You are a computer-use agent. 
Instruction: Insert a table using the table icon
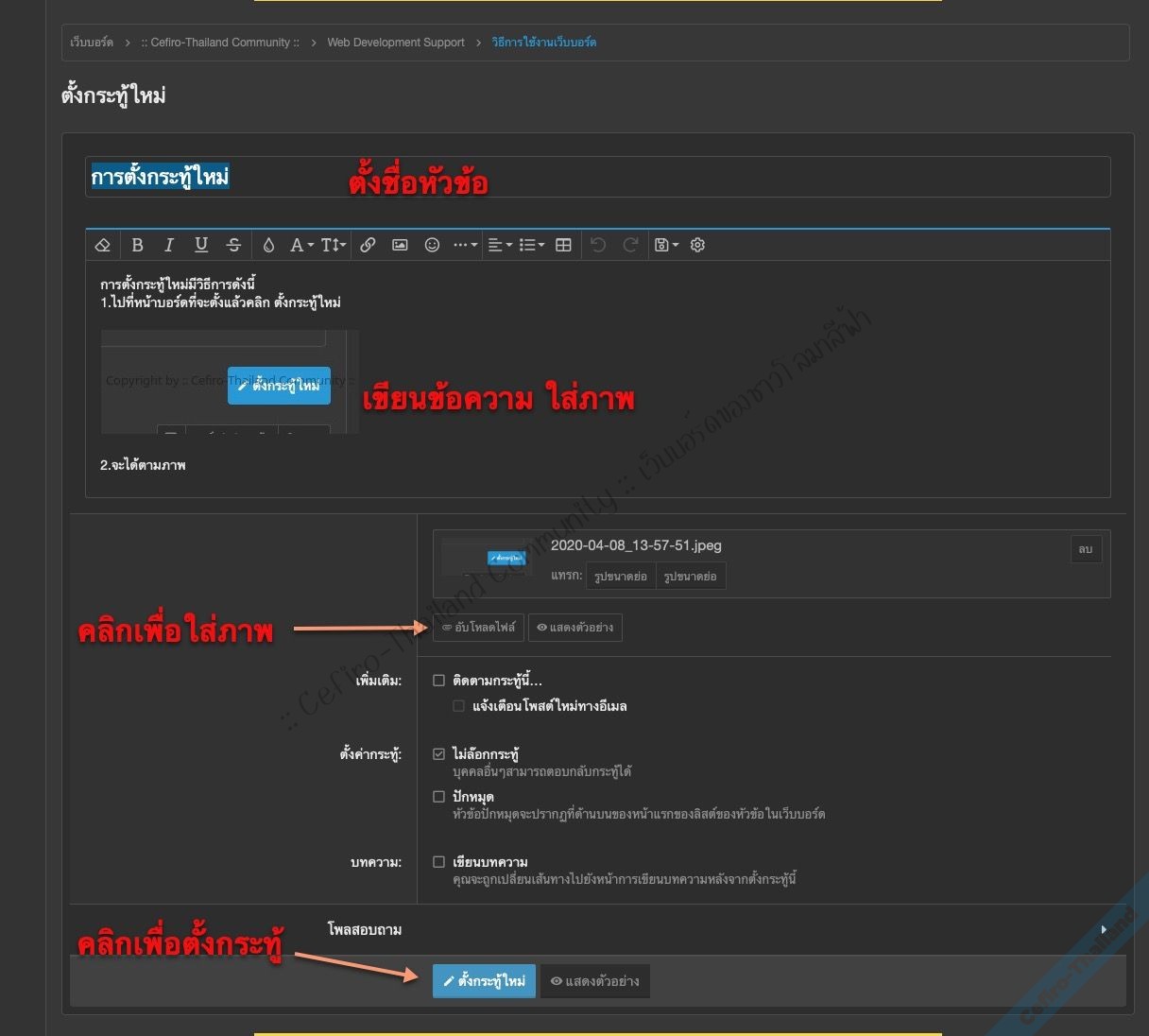(x=563, y=245)
